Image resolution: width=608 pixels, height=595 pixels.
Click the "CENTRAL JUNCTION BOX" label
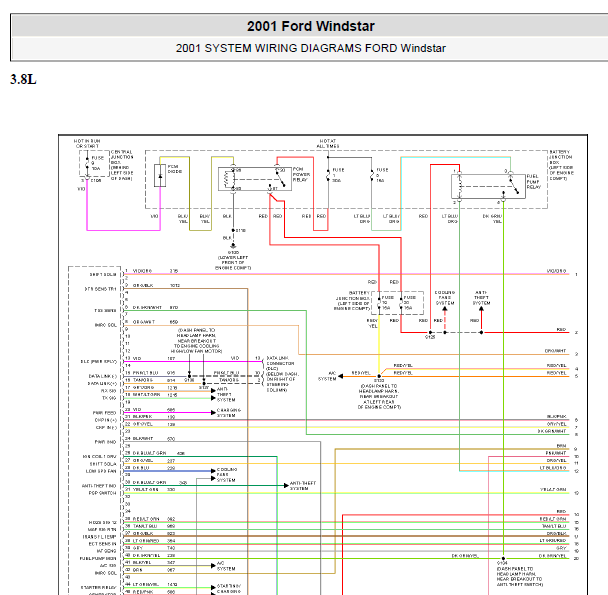122,157
